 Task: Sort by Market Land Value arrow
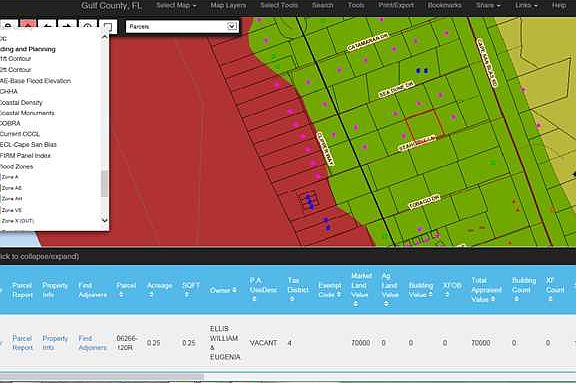click(x=355, y=304)
